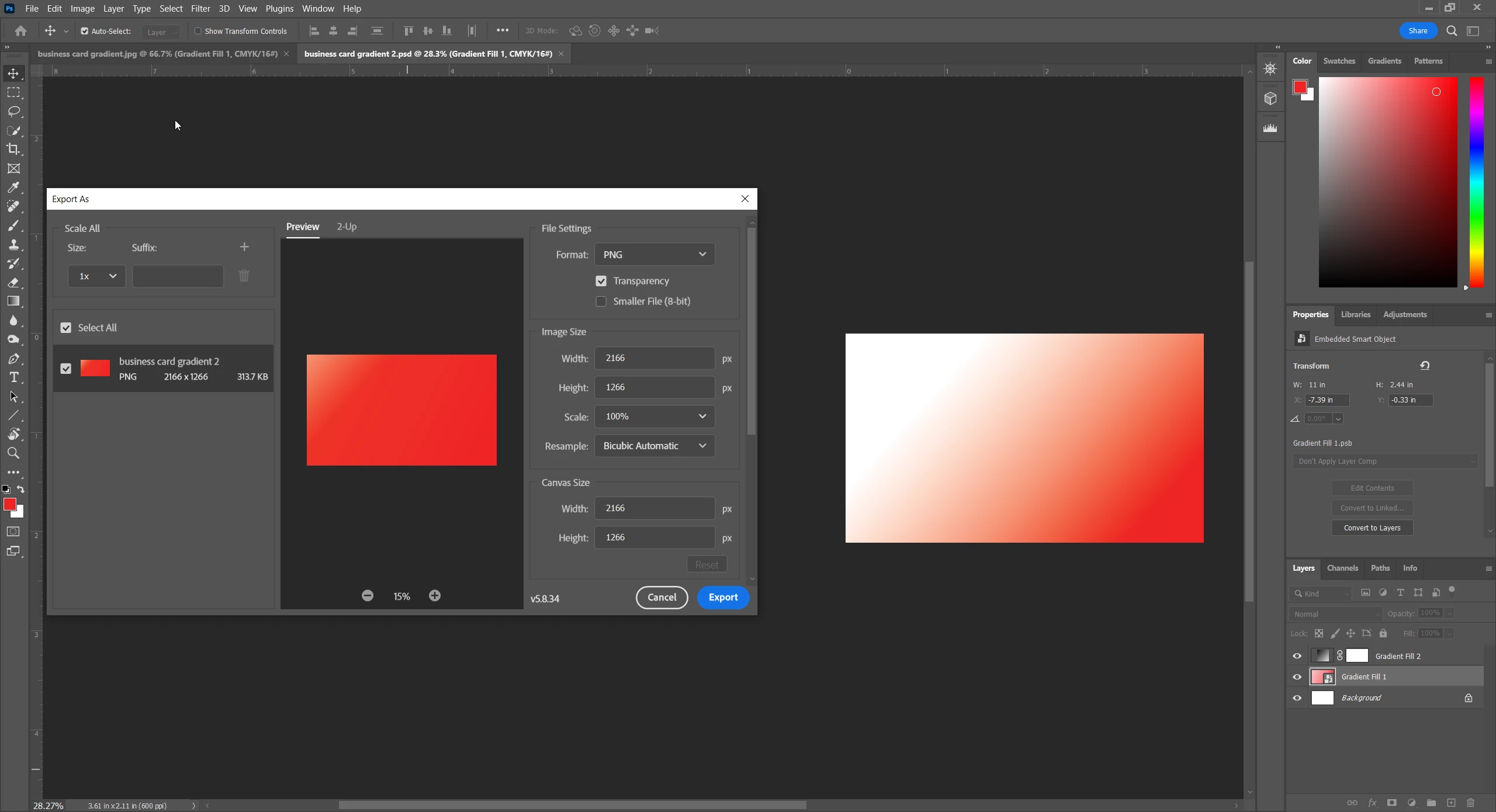Click the add scale size plus icon
The width and height of the screenshot is (1496, 812).
click(244, 247)
